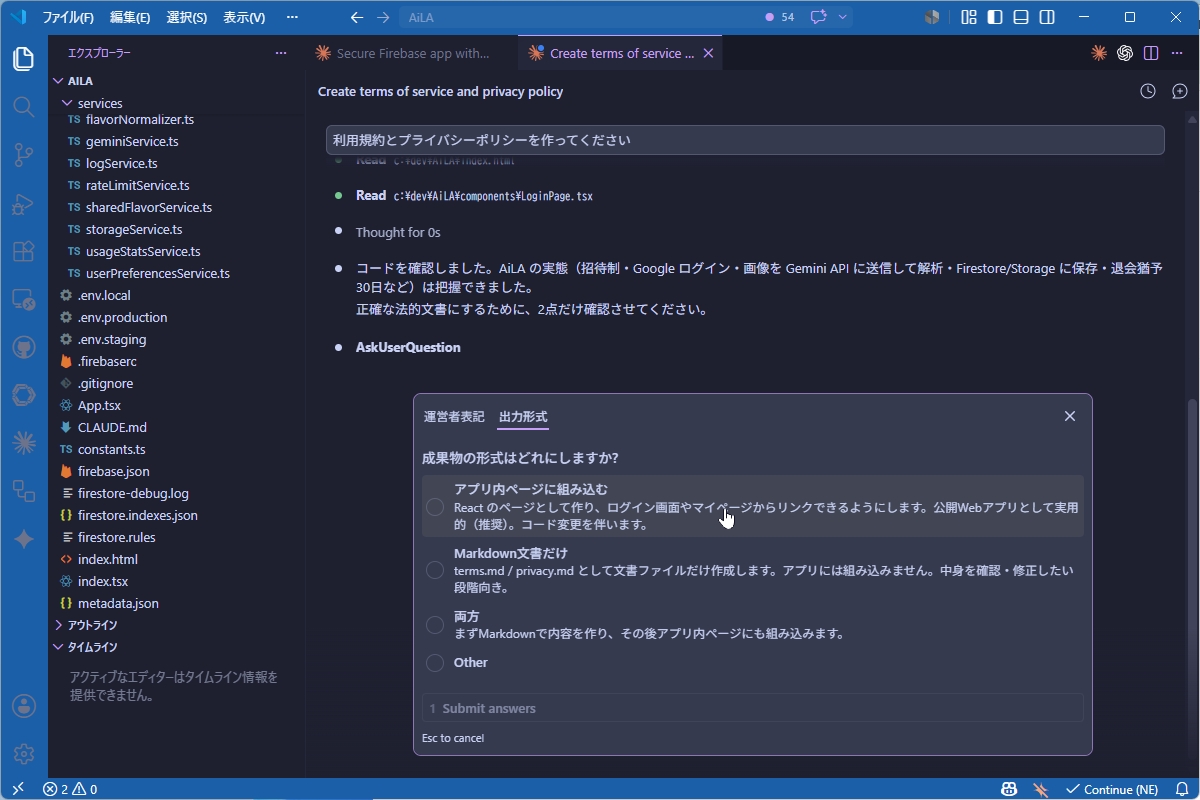The image size is (1200, 800).
Task: Open the ファイル(F) menu
Action: 69,17
